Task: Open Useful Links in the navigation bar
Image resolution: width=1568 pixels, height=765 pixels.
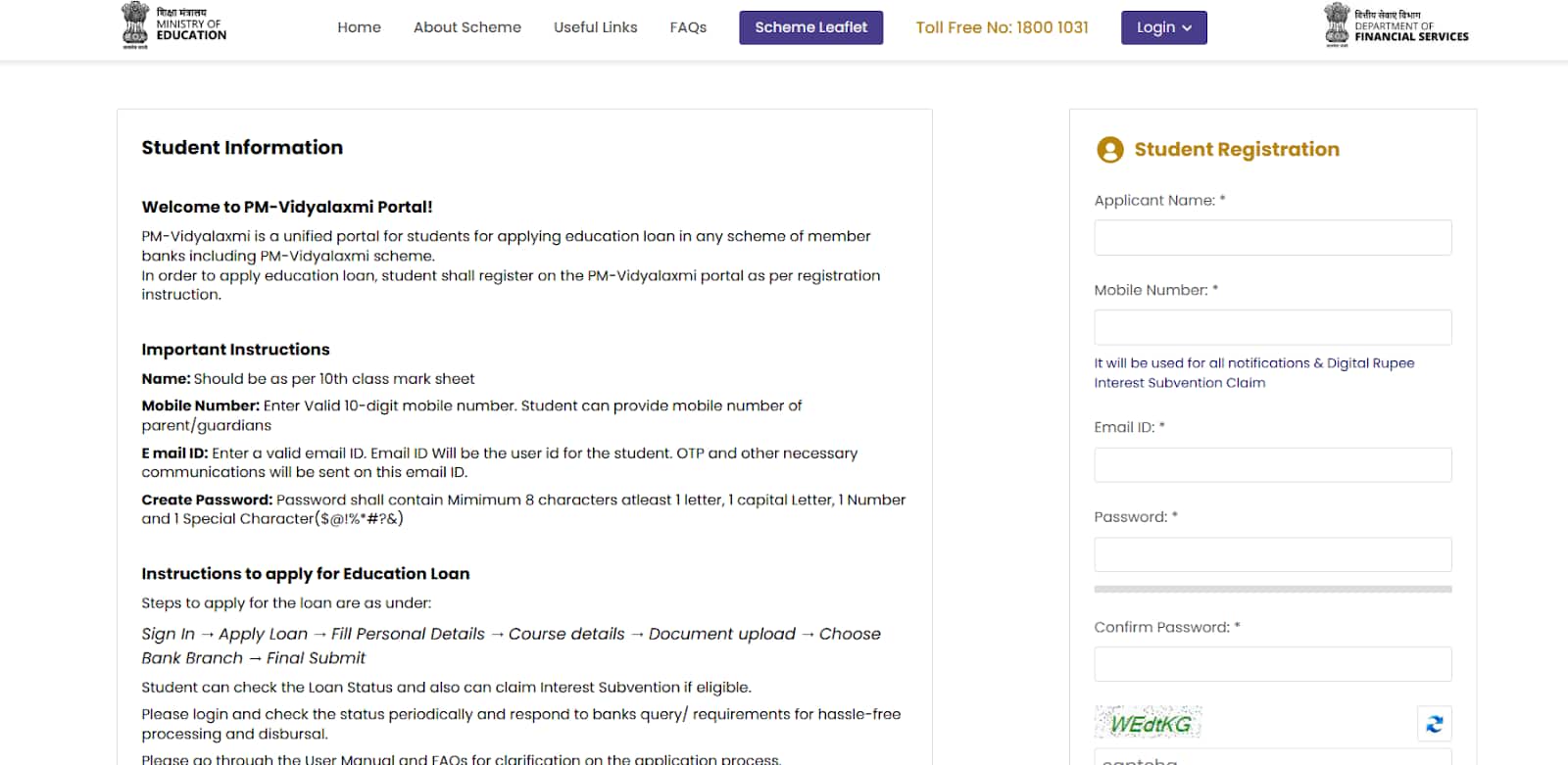Action: (x=595, y=27)
